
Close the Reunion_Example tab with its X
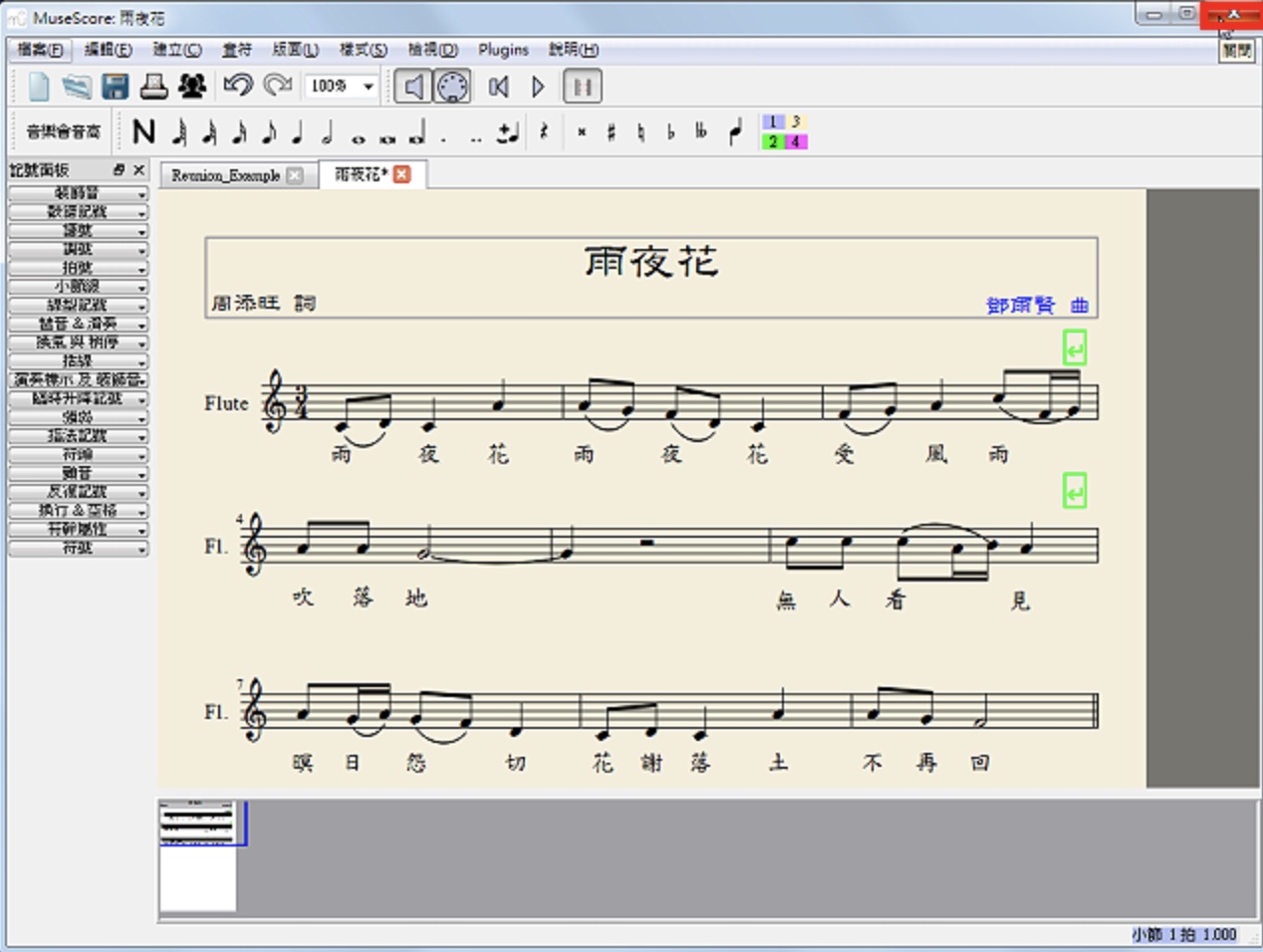tap(295, 175)
